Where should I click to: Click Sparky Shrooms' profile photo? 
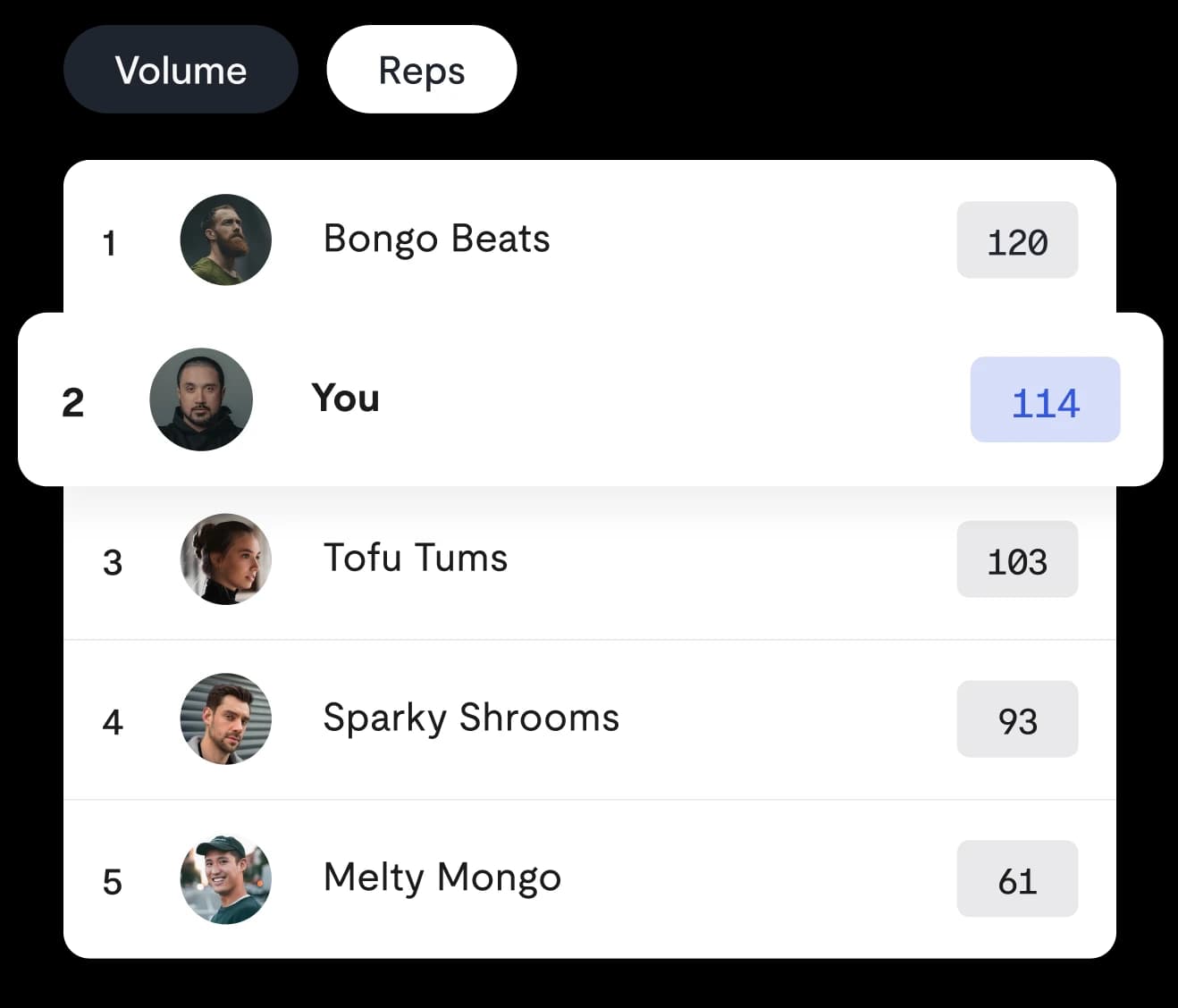tap(226, 718)
